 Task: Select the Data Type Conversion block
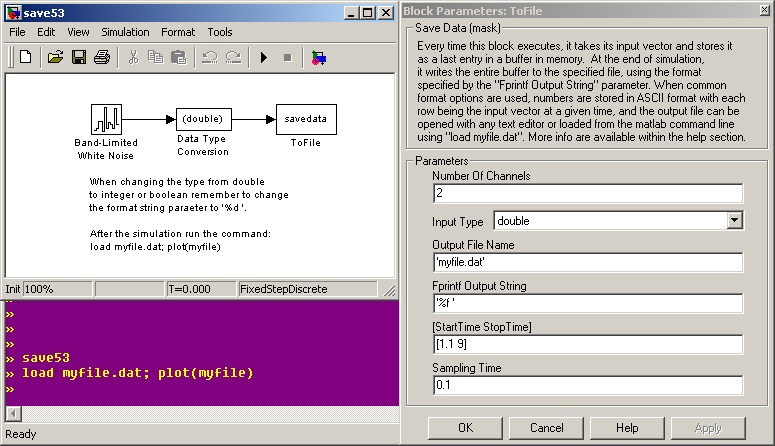[204, 119]
